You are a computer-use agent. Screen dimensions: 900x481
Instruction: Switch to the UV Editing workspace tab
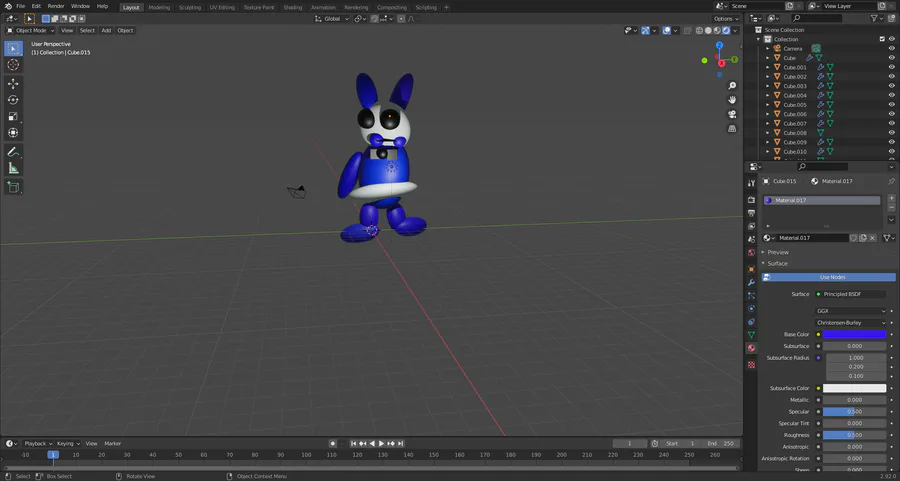pyautogui.click(x=222, y=7)
